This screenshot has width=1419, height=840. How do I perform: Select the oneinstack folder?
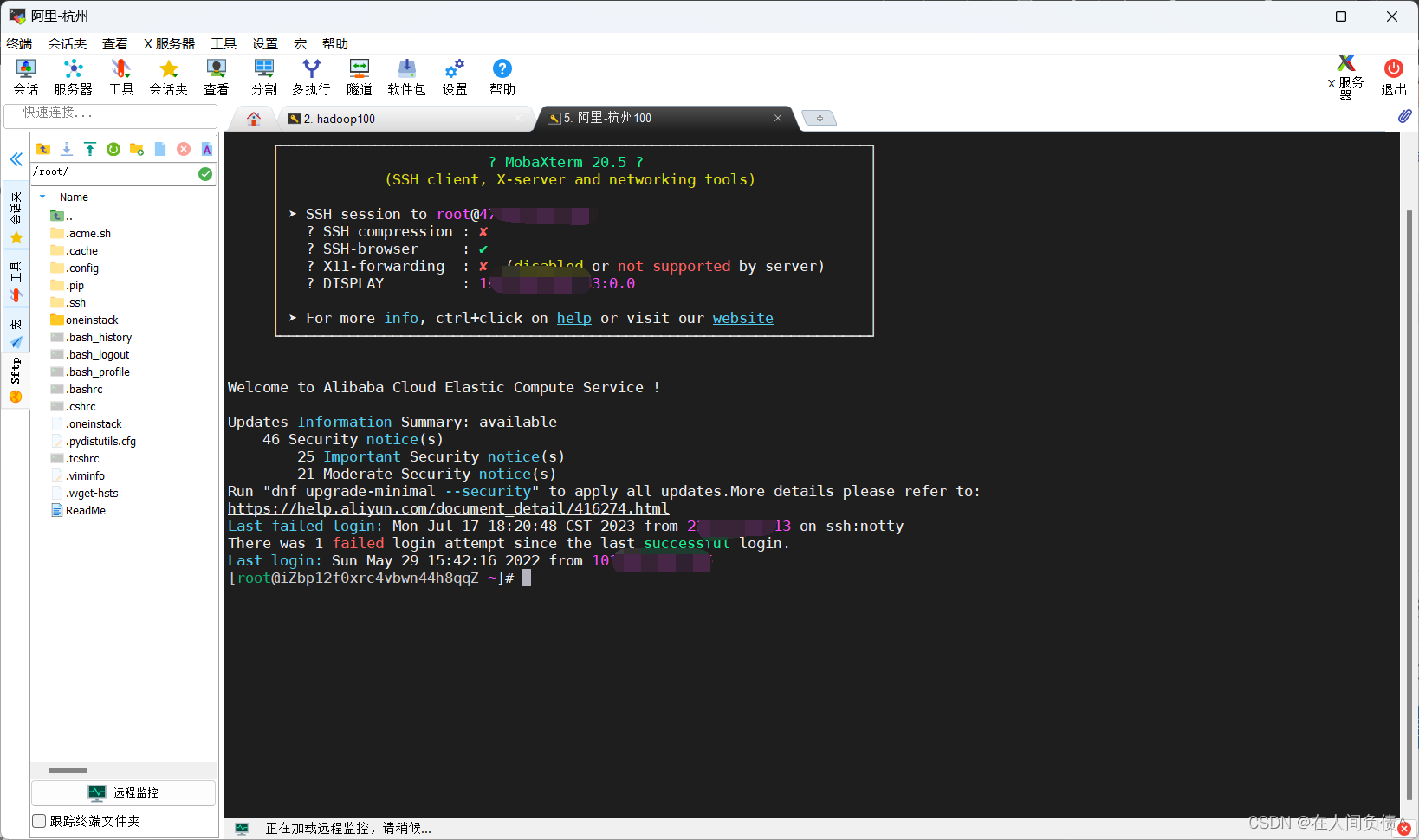point(84,320)
